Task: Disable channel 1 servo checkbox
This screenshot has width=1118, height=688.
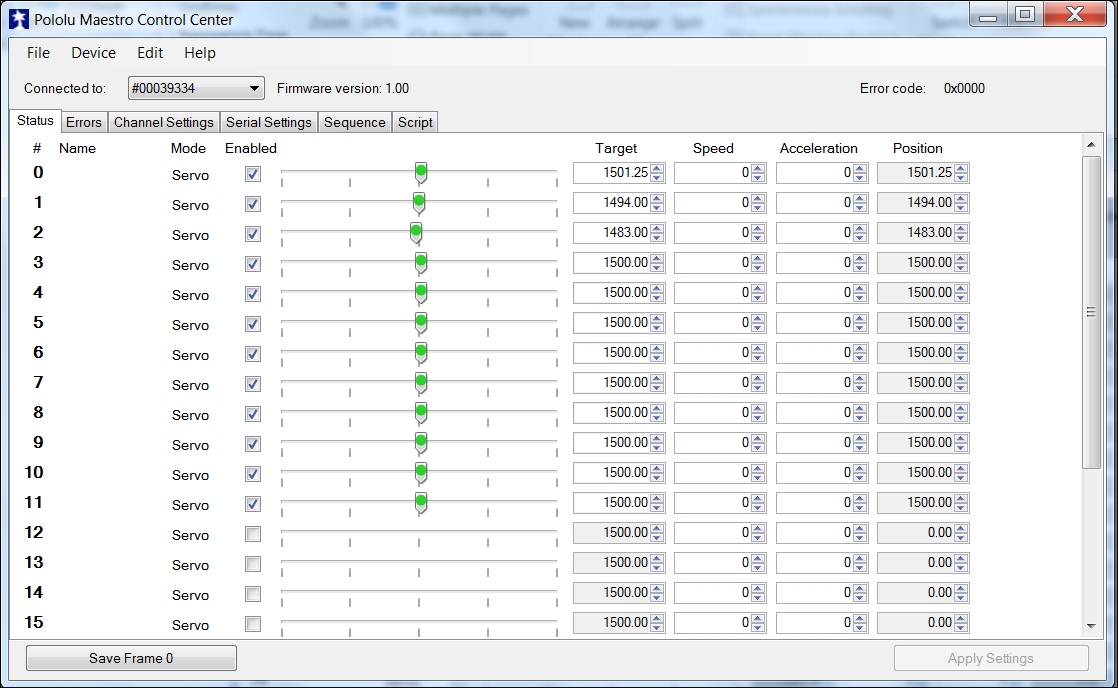Action: [x=252, y=204]
